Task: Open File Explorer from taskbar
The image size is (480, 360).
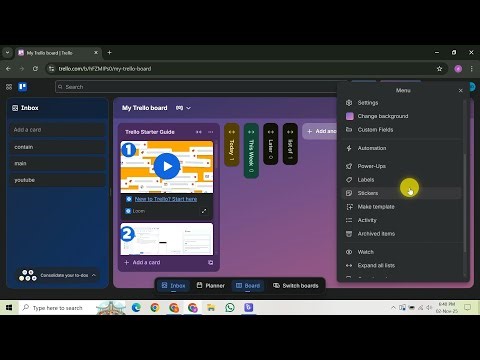Action: [x=211, y=307]
